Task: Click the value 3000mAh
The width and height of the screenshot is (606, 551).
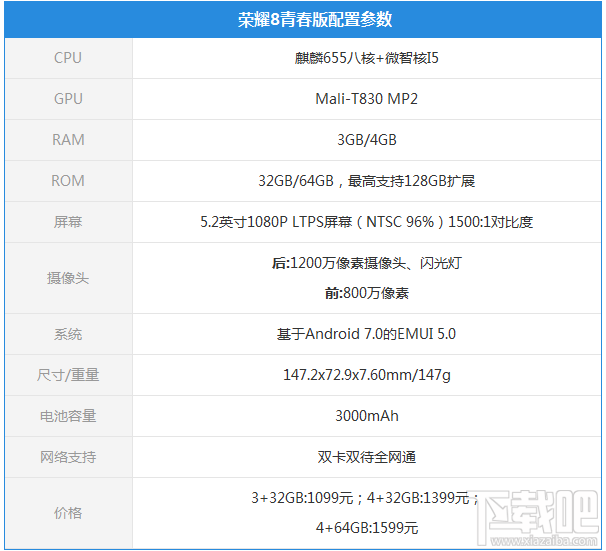Action: click(x=366, y=416)
